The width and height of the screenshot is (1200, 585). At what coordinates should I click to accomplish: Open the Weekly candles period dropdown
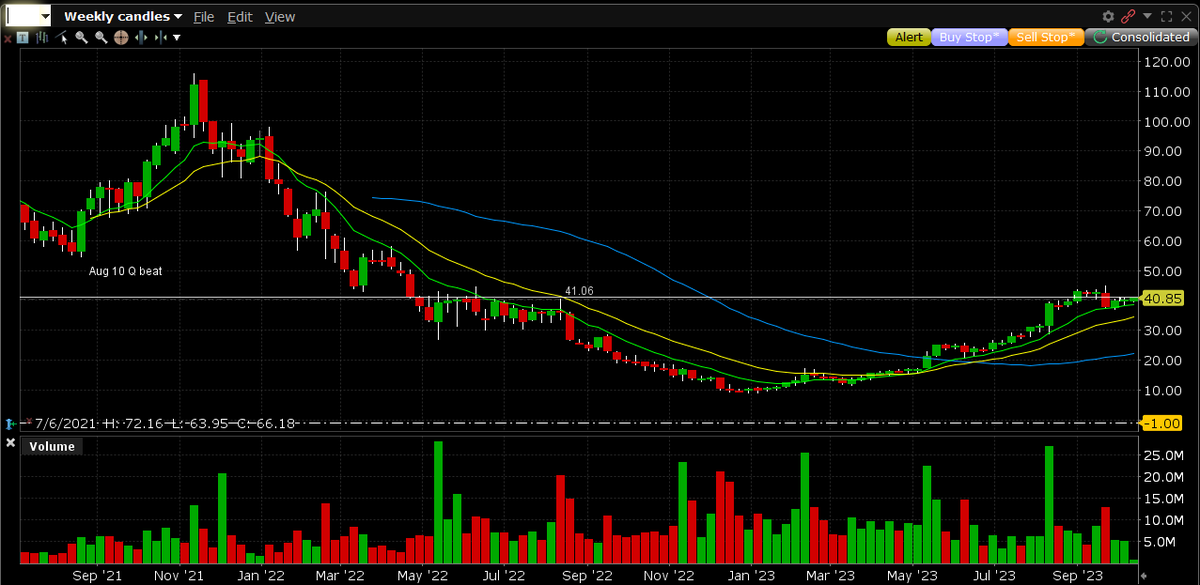(x=123, y=16)
